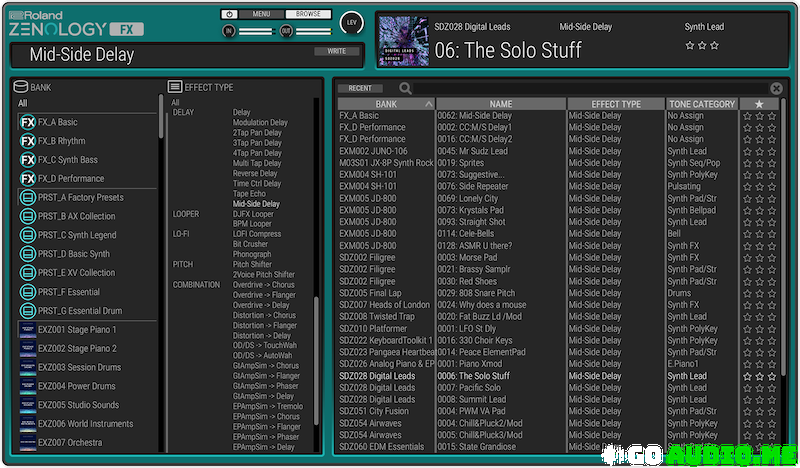
Task: Rate the 0069: Lonely City preset stars
Action: pos(759,199)
